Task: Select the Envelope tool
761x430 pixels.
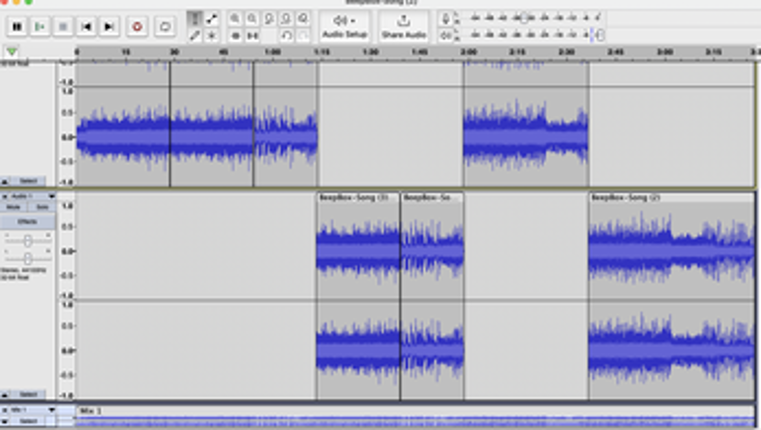Action: pos(212,19)
